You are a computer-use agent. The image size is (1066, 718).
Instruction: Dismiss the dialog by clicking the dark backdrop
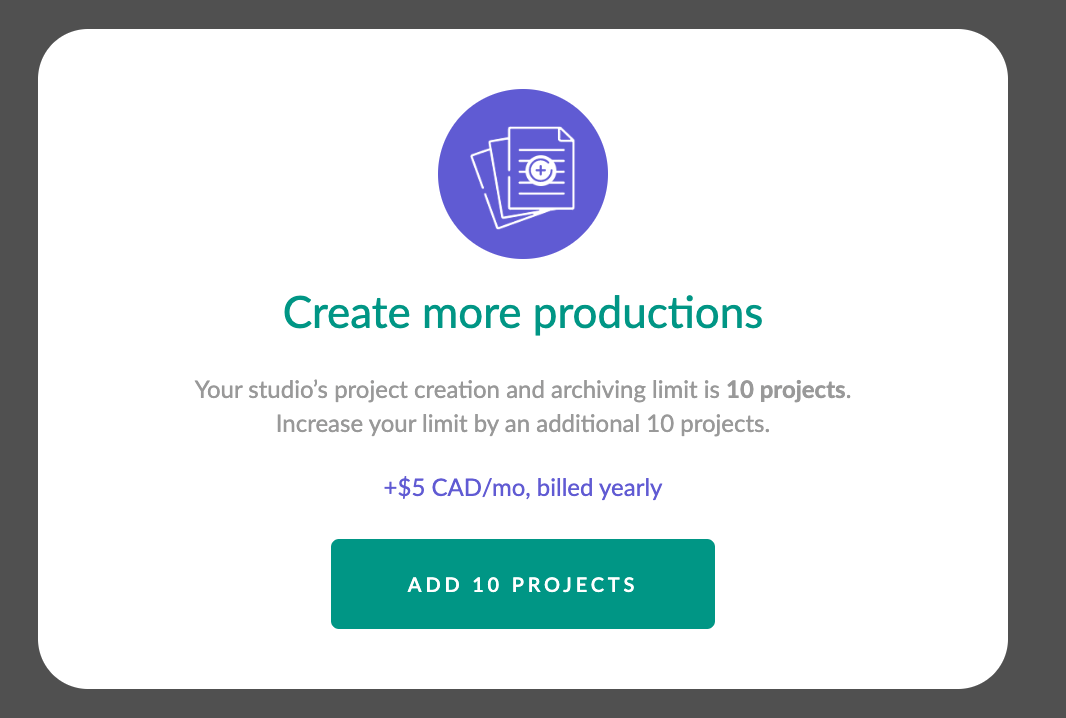coord(17,359)
